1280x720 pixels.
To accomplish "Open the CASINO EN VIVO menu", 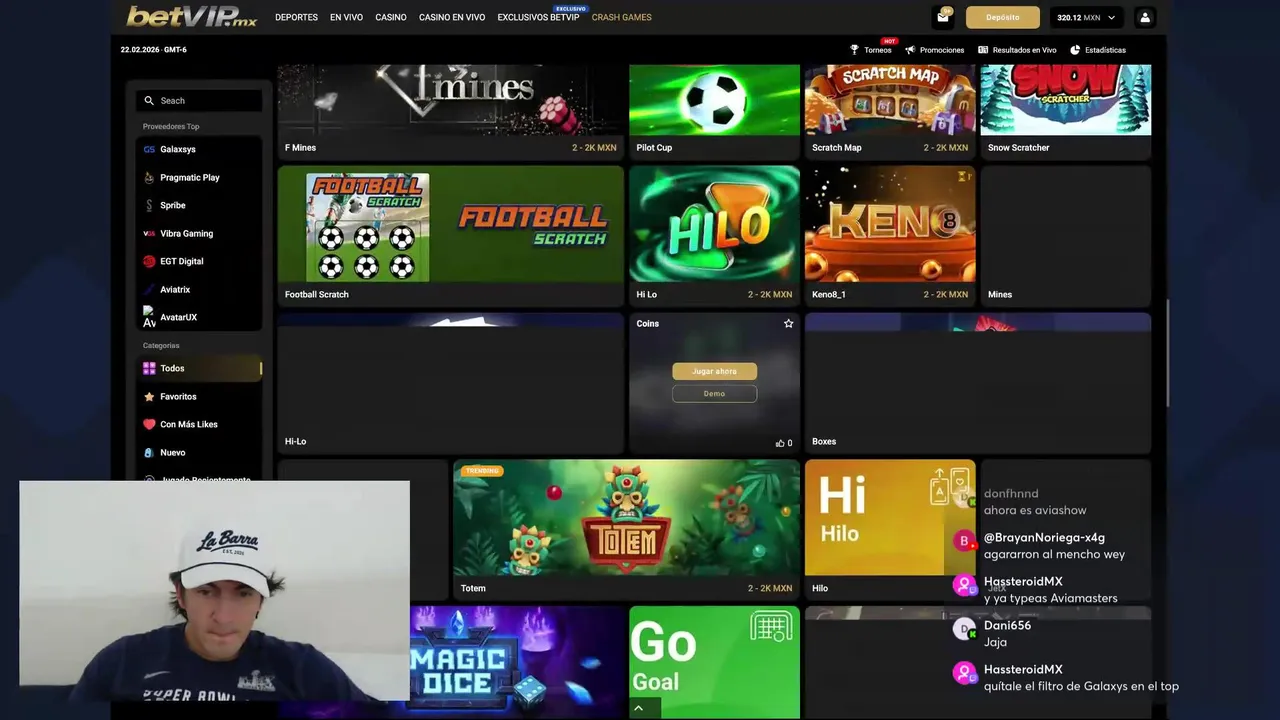I will coord(452,17).
